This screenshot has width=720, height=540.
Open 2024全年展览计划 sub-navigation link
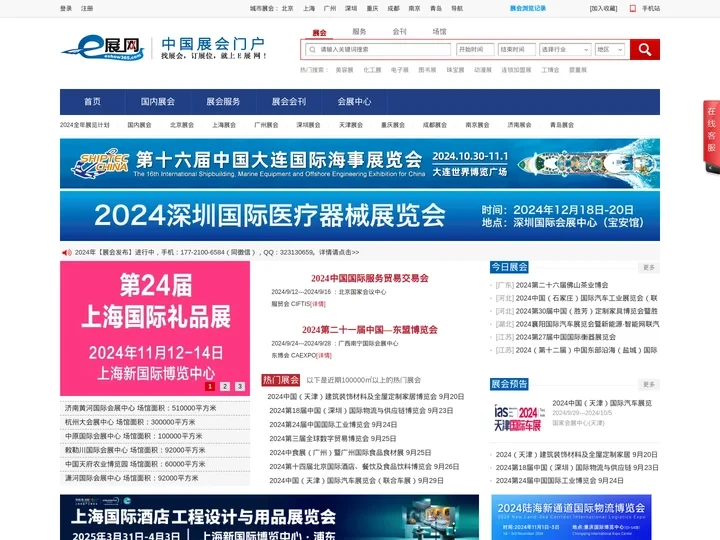(84, 125)
